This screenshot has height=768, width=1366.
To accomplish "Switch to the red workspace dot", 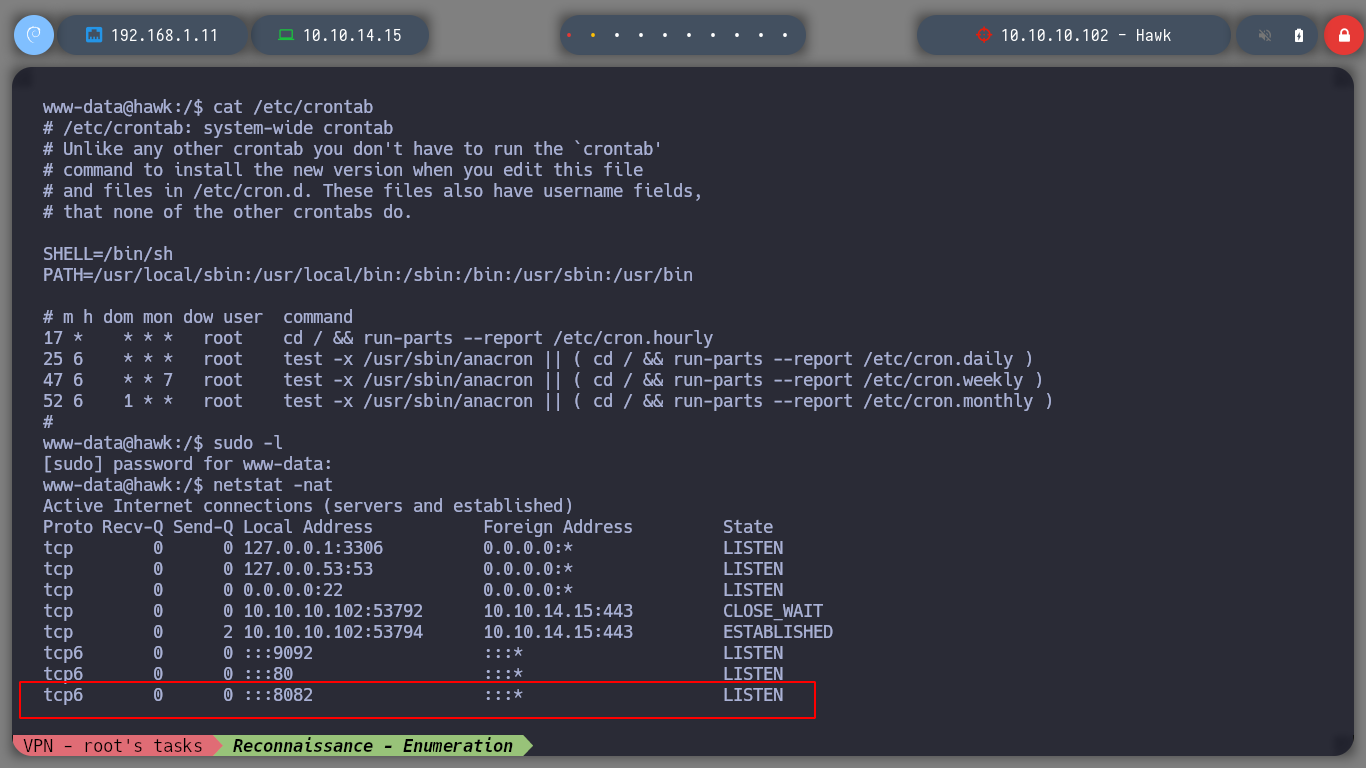I will [569, 35].
